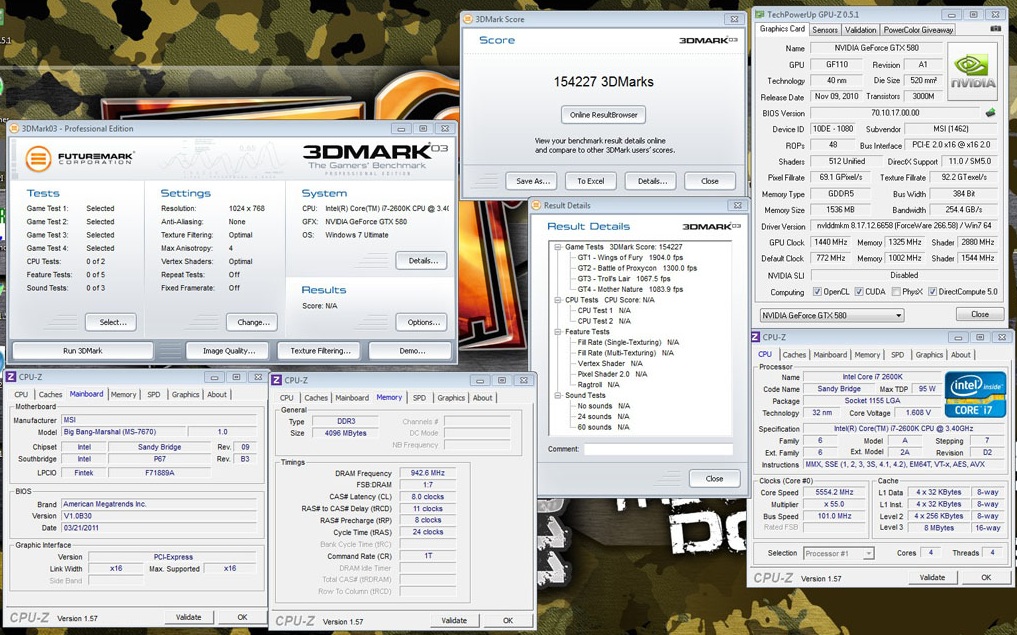The image size is (1017, 635).
Task: Click the To Excel button
Action: [590, 181]
